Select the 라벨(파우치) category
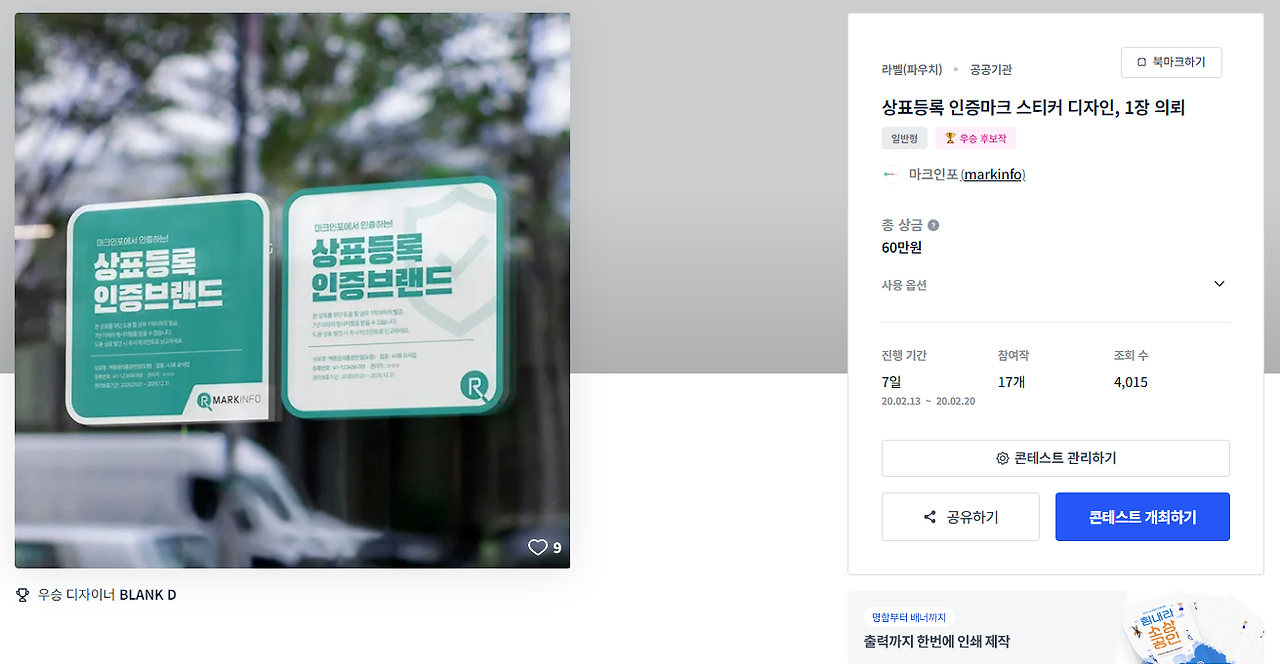 pyautogui.click(x=912, y=69)
